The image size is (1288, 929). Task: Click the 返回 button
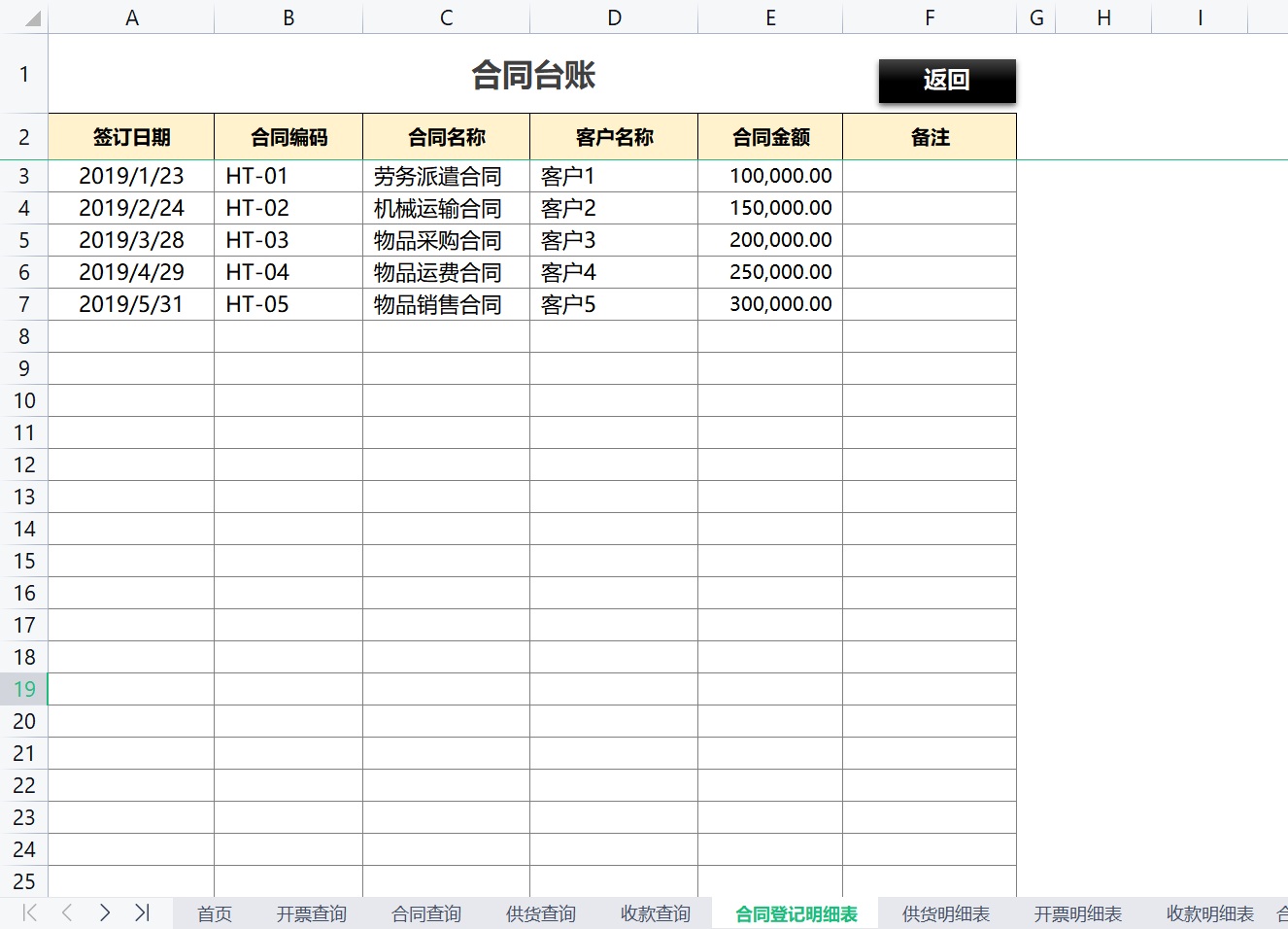pyautogui.click(x=947, y=80)
